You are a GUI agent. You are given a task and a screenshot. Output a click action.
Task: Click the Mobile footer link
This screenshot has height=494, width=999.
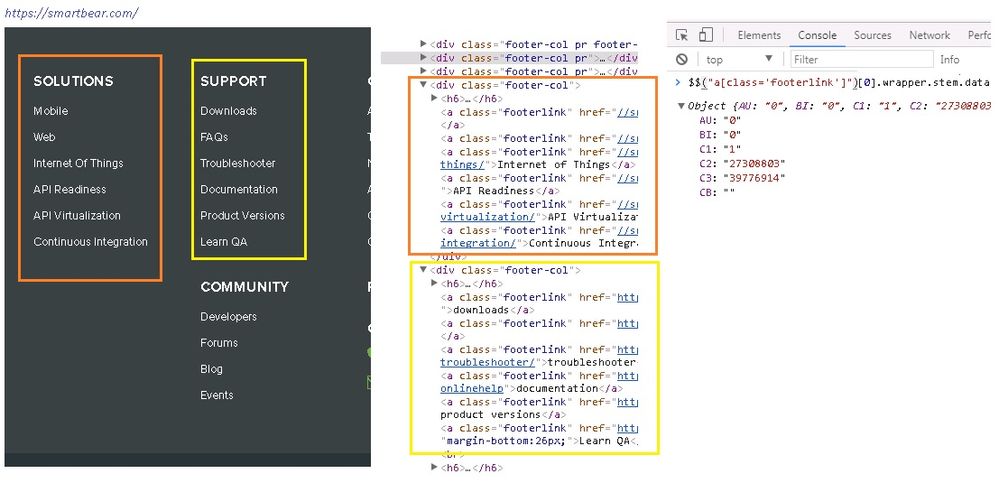click(x=50, y=111)
